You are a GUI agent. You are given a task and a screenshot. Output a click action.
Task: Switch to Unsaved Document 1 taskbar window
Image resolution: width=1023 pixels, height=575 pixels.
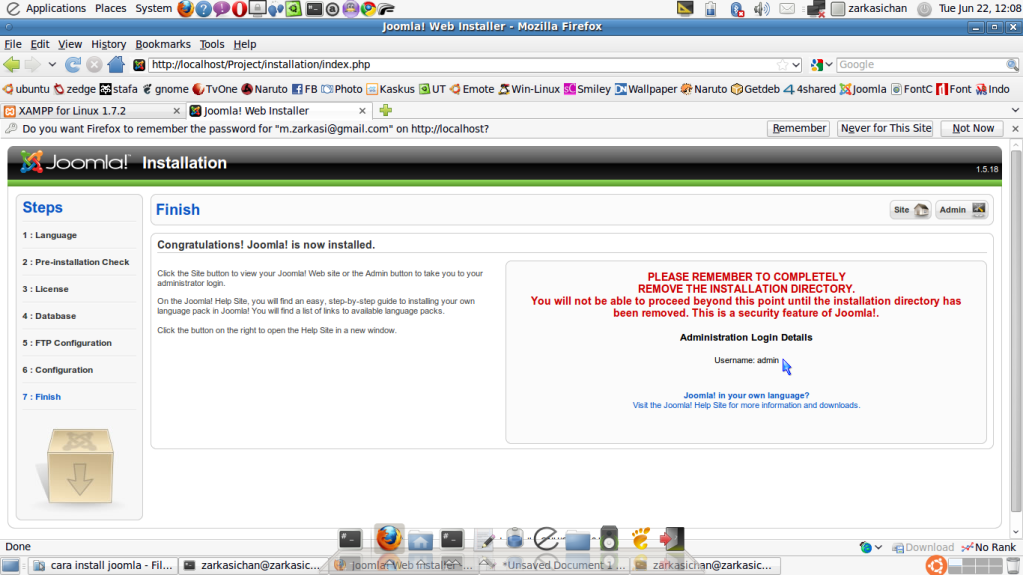[x=556, y=565]
